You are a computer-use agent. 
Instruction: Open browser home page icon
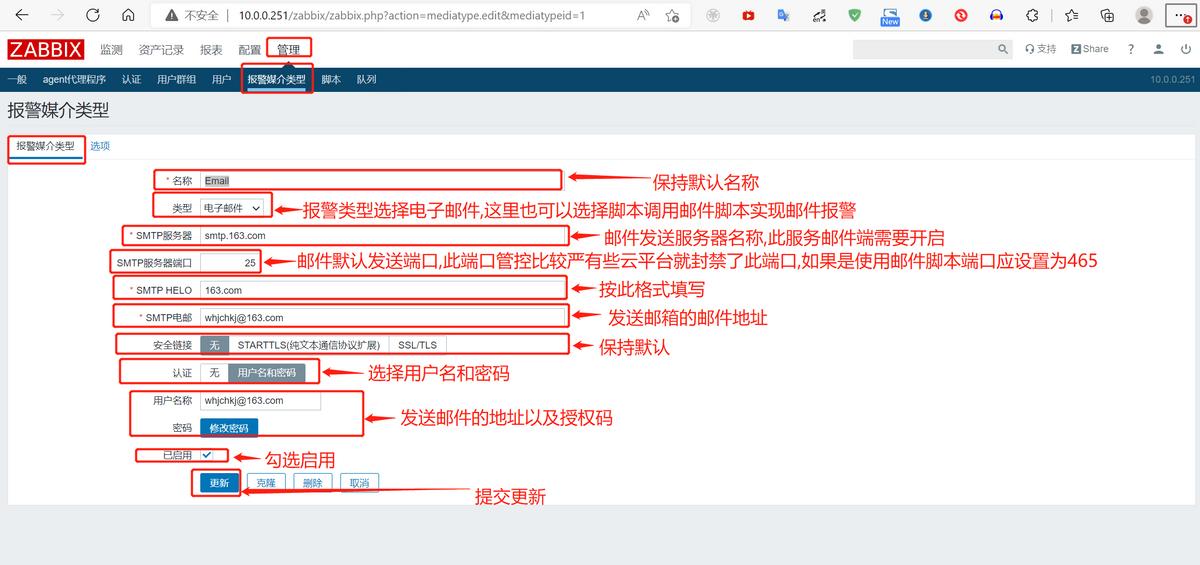[127, 16]
